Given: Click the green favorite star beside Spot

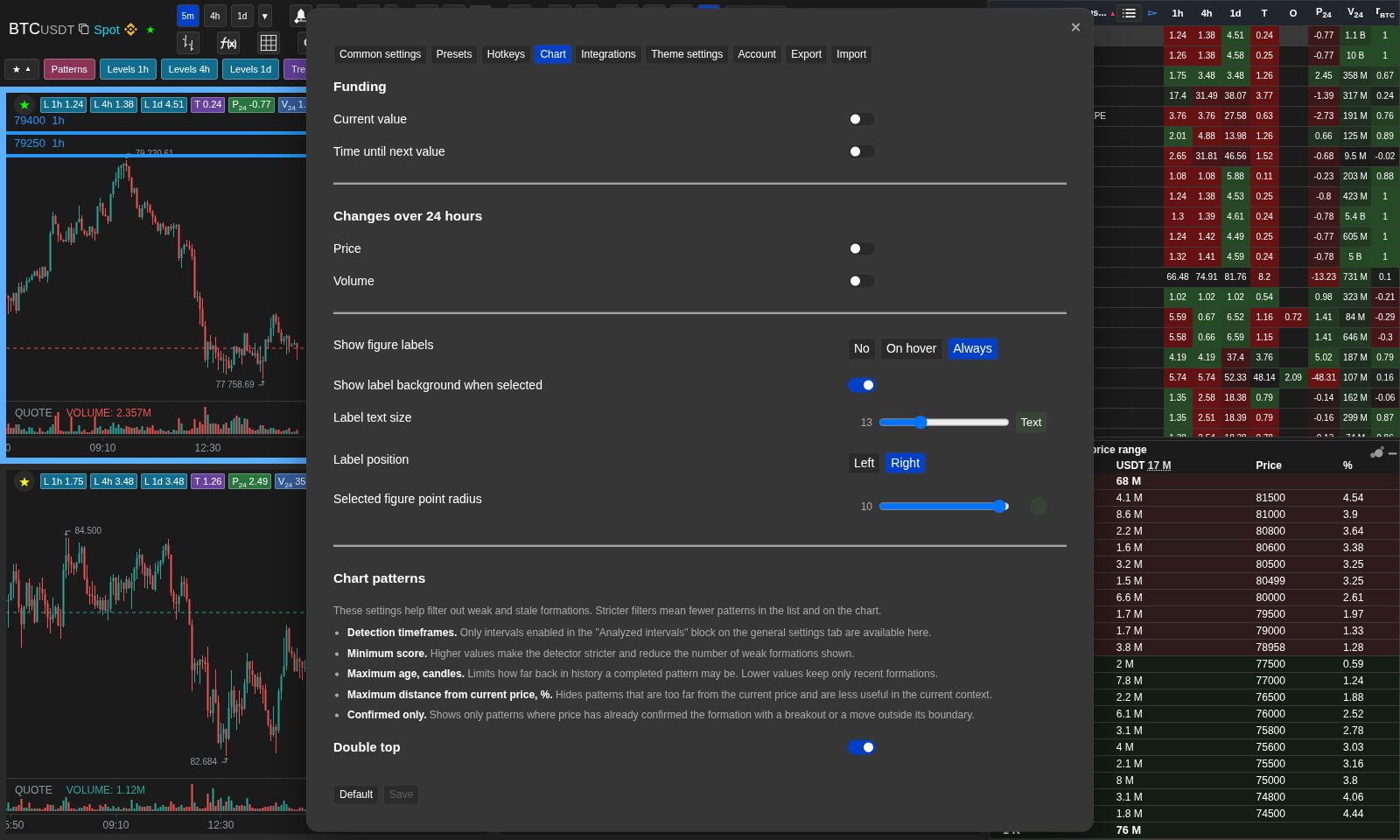Looking at the screenshot, I should pyautogui.click(x=150, y=30).
